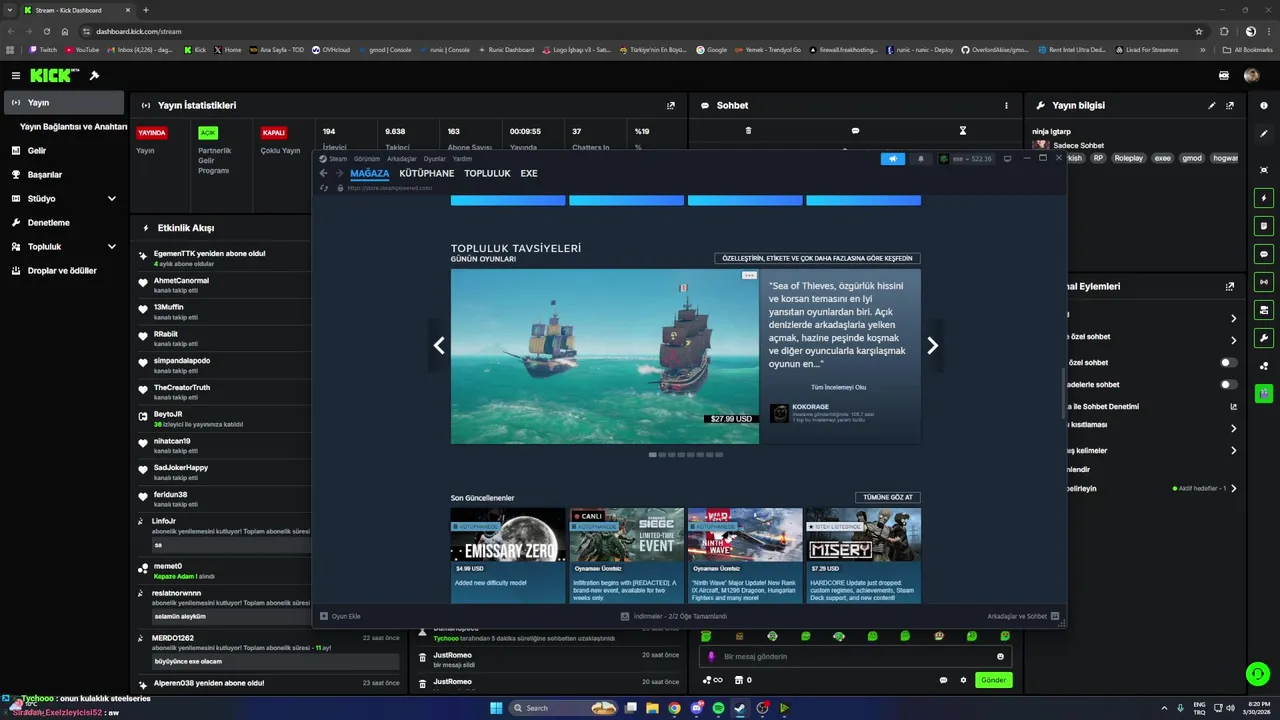This screenshot has height=720, width=1280.
Task: Open Spotify from Windows taskbar
Action: [x=718, y=708]
